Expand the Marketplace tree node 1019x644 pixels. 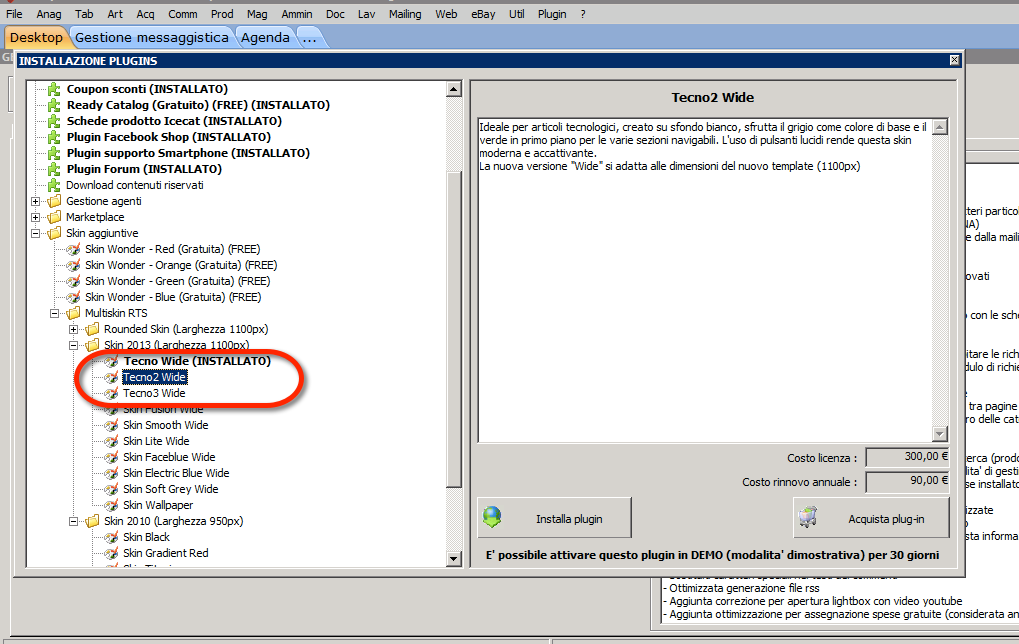36,217
